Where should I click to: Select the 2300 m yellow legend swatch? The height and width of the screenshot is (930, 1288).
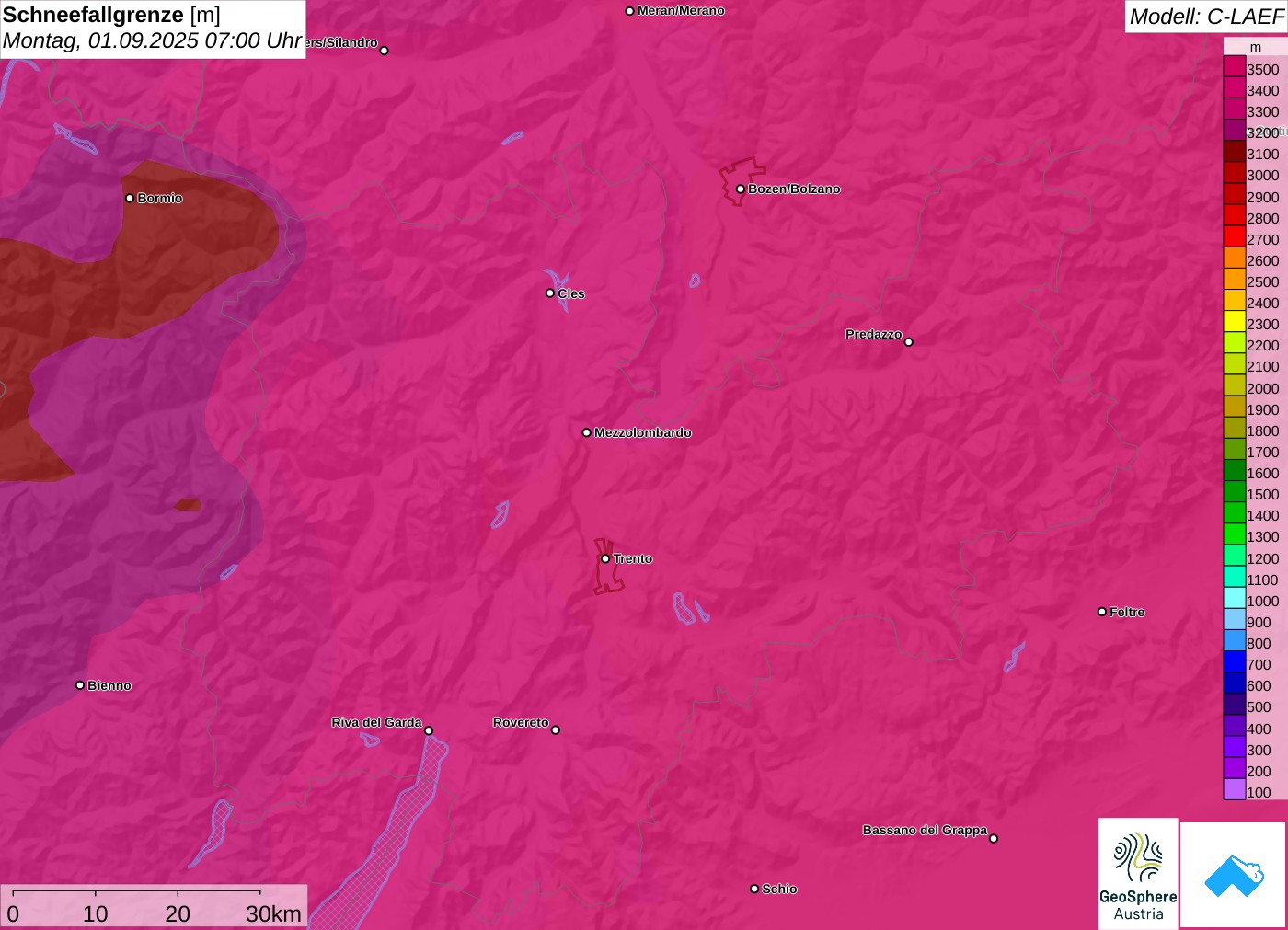coord(1235,321)
